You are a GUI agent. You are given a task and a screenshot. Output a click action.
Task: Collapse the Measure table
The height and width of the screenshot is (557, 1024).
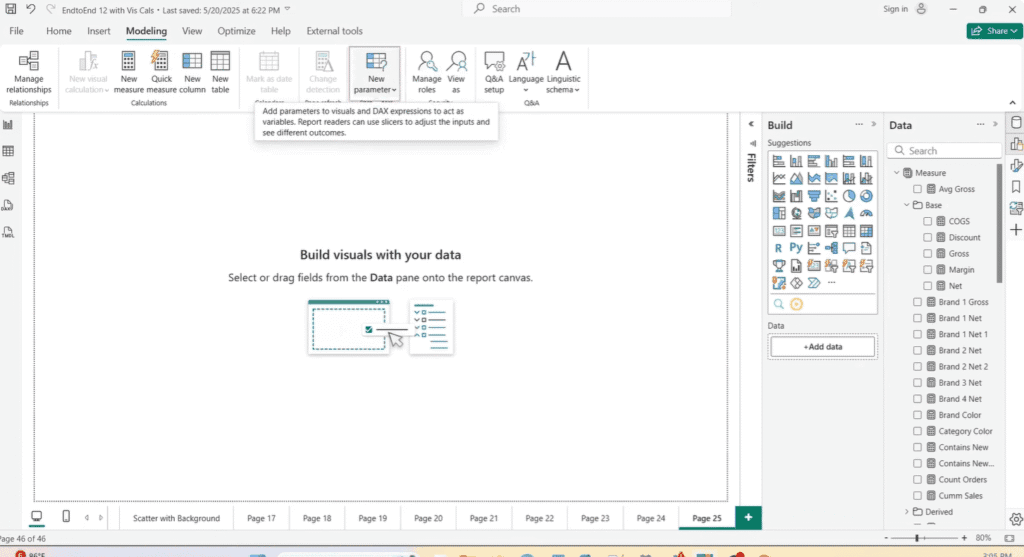[x=897, y=172]
